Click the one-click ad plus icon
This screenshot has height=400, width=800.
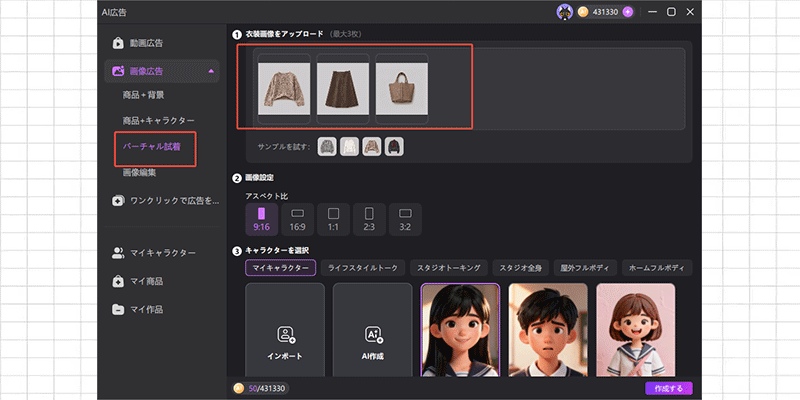tap(118, 201)
